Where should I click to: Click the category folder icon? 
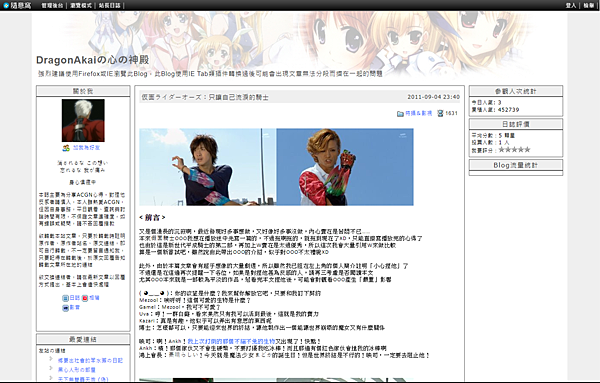coord(400,114)
